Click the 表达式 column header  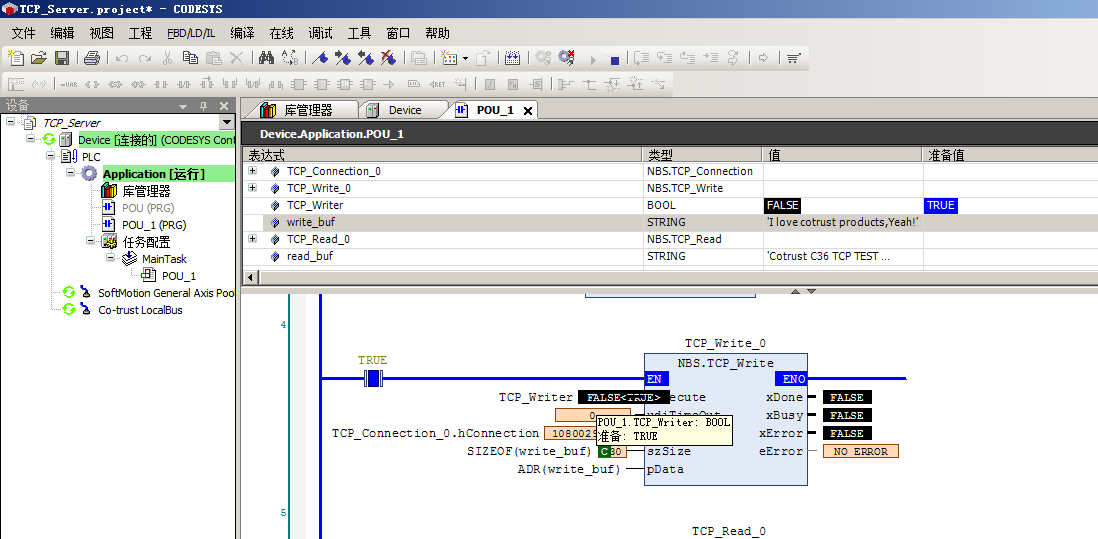[x=442, y=155]
